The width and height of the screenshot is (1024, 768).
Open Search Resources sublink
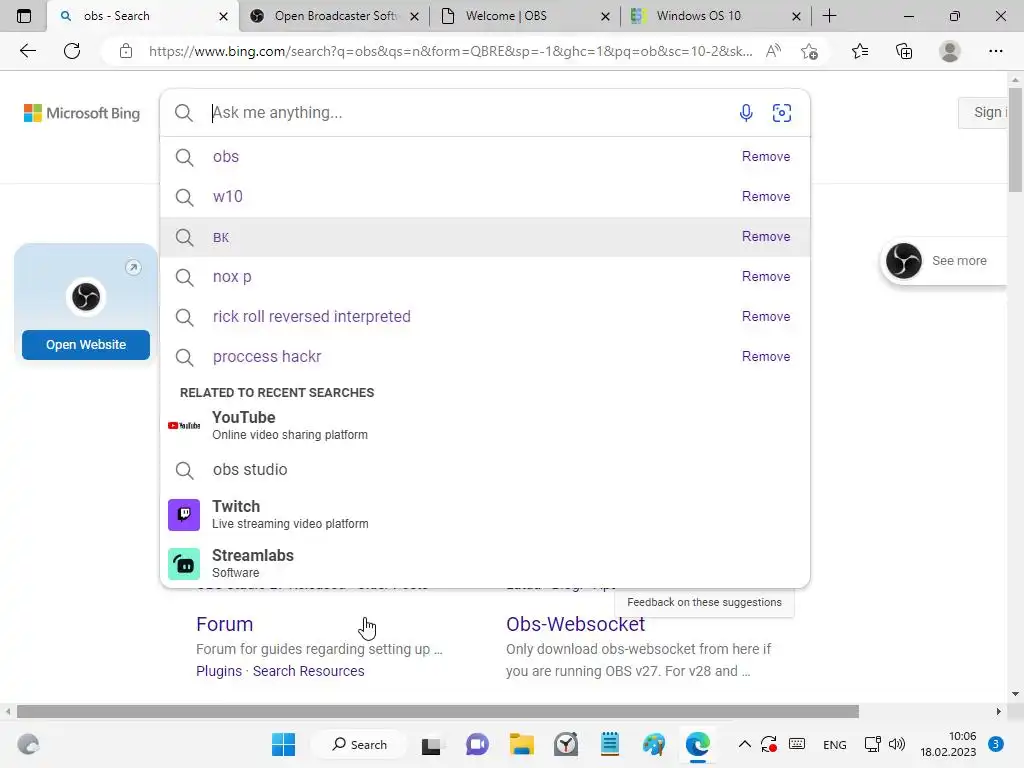coord(308,671)
